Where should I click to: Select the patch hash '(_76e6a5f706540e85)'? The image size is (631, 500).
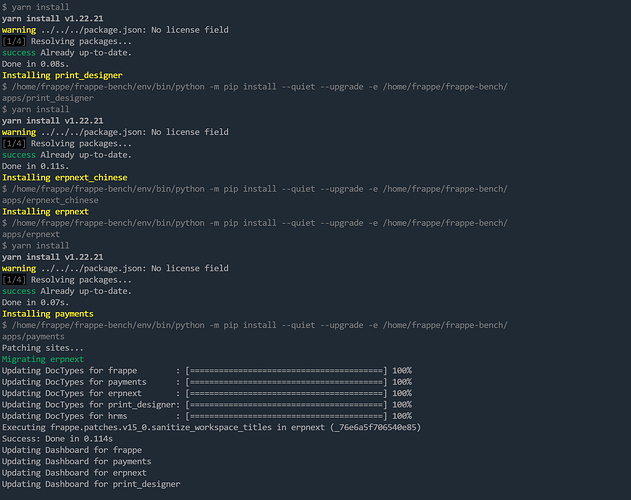[x=375, y=428]
